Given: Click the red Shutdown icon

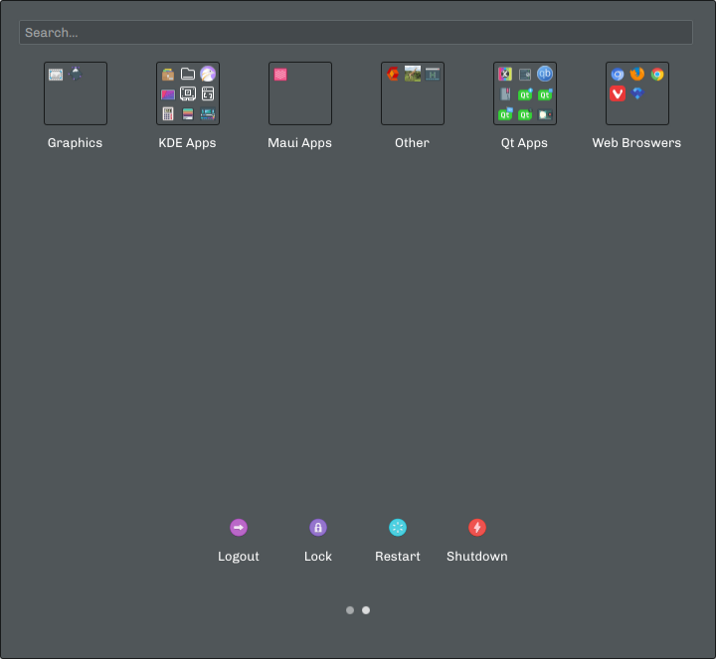Looking at the screenshot, I should 477,527.
